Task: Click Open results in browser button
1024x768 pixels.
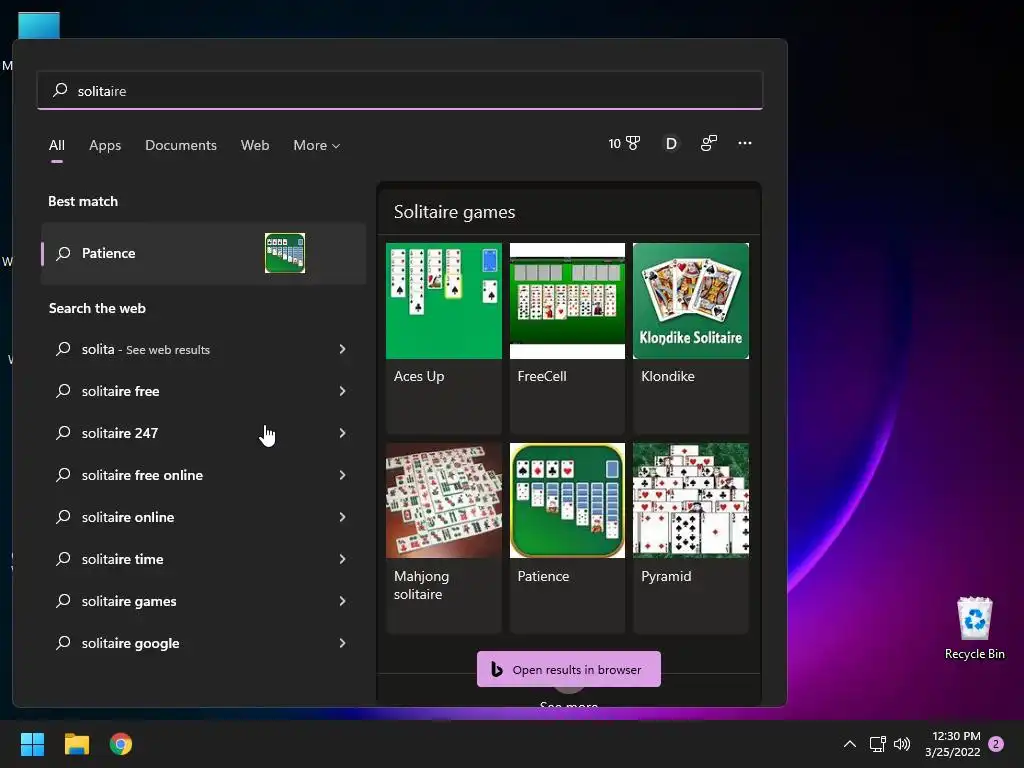Action: 569,669
